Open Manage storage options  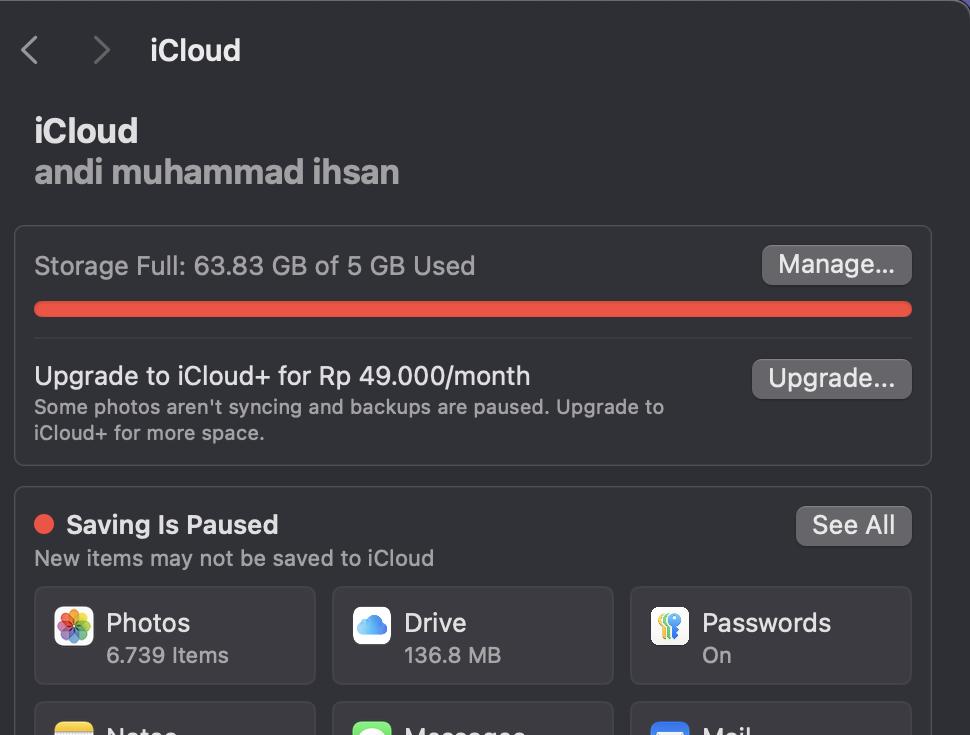point(836,265)
